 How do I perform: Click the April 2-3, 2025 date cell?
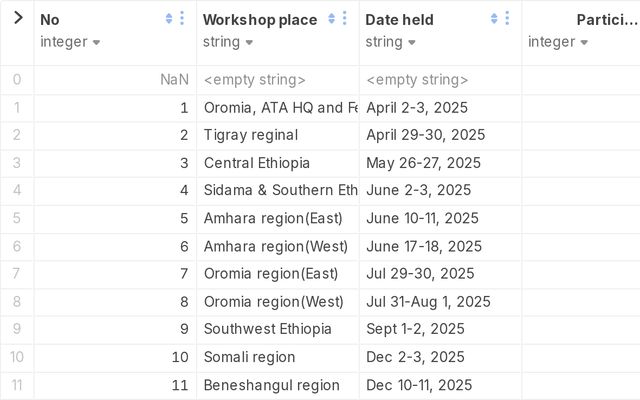coord(417,108)
